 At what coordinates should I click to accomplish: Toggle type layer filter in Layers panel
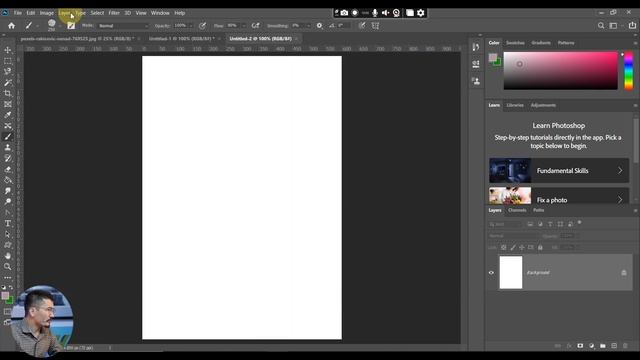point(550,224)
